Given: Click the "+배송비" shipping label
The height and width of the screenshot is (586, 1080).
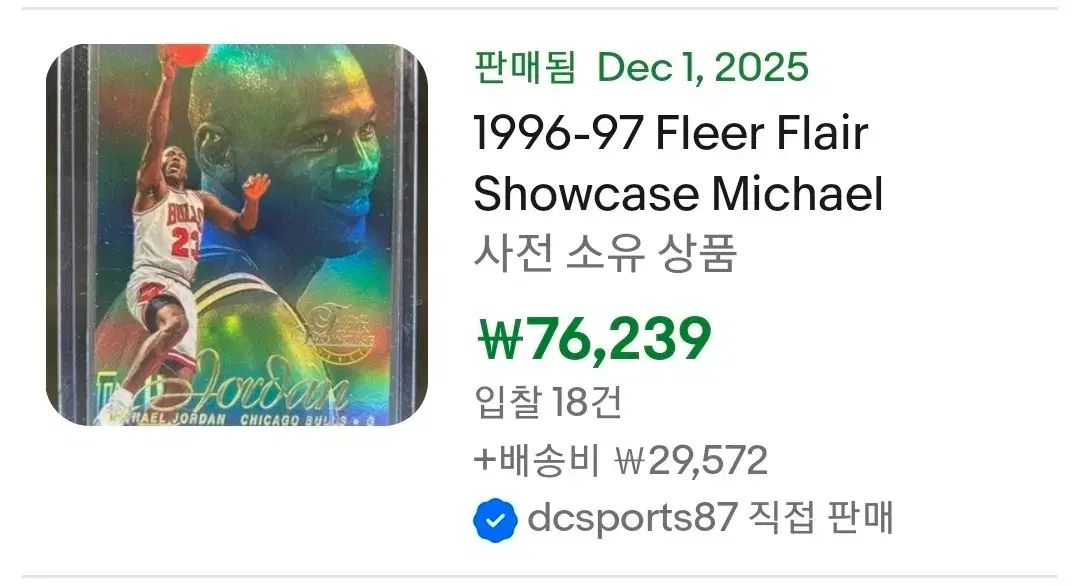Looking at the screenshot, I should point(536,460).
